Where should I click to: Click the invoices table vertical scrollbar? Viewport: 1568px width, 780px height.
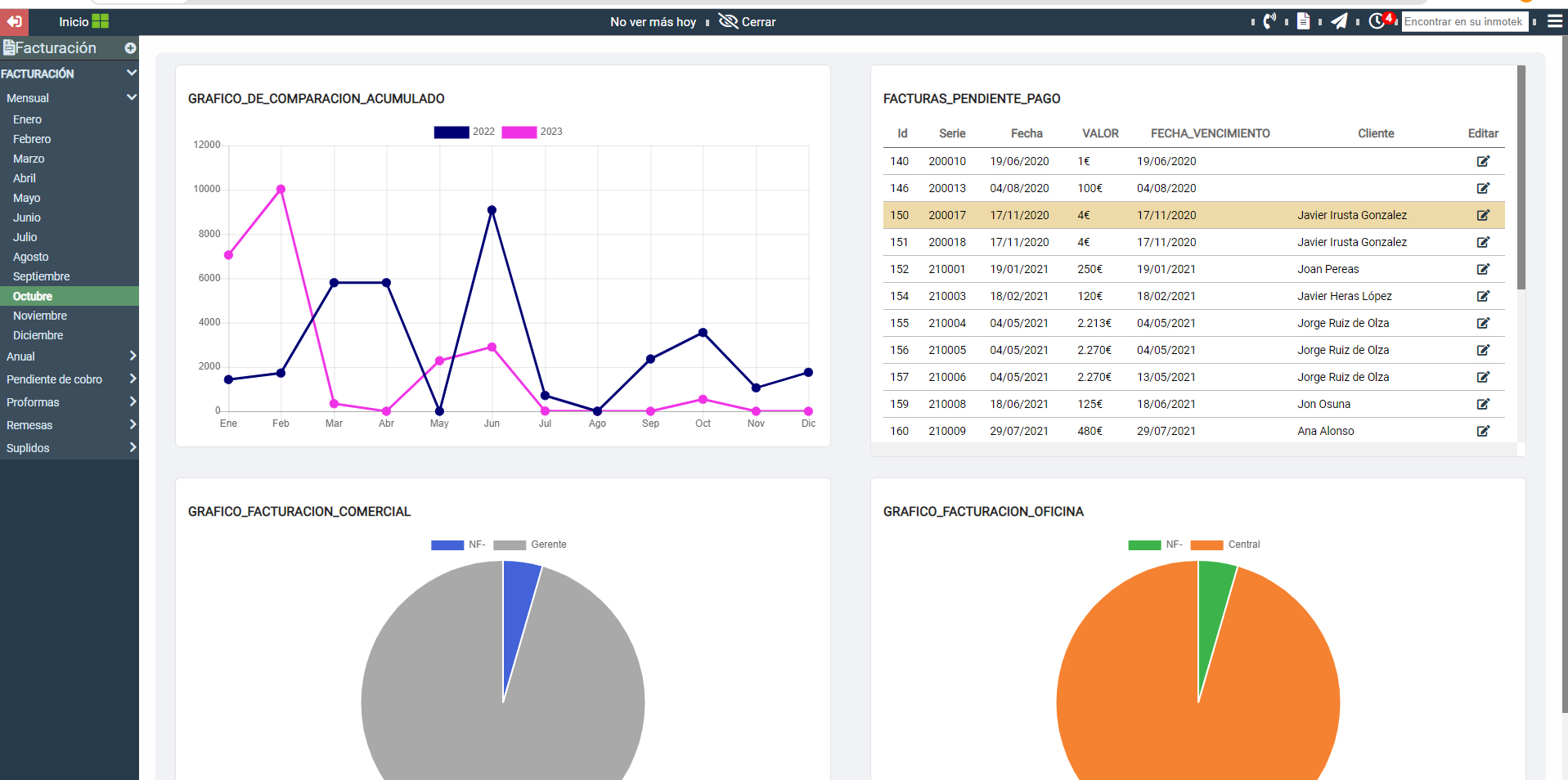[1521, 177]
